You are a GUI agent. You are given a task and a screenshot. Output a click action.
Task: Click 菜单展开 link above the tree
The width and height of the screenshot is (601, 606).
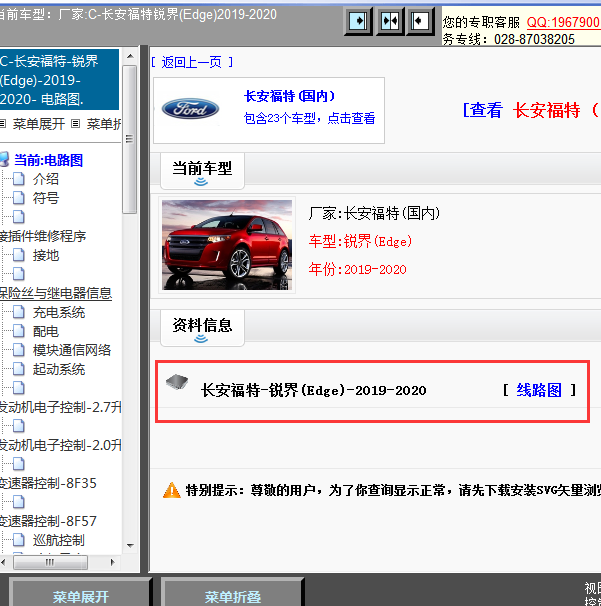39,124
